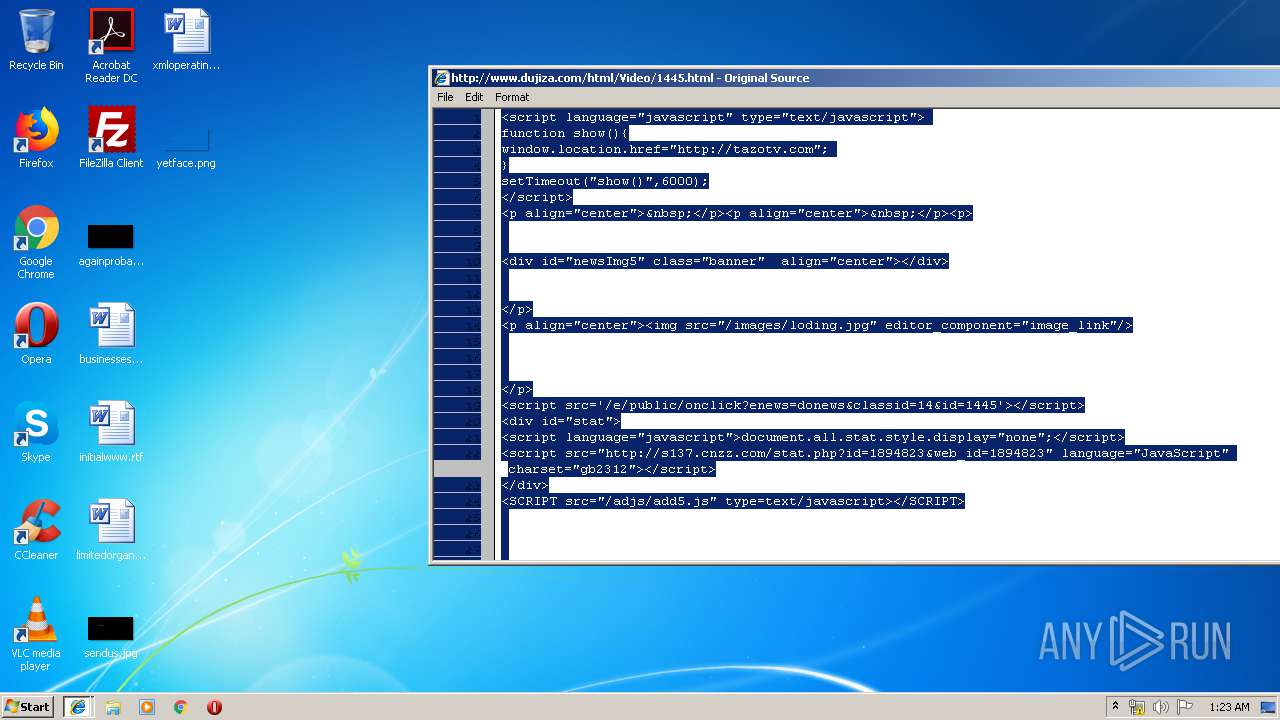
Task: Click the IE page icon in Original Source title bar
Action: pyautogui.click(x=440, y=78)
